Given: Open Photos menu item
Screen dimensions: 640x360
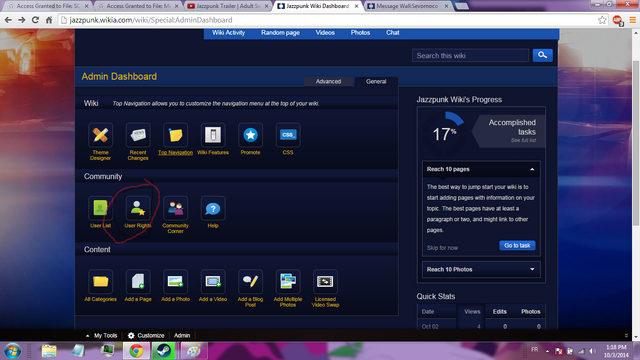Looking at the screenshot, I should pyautogui.click(x=360, y=33).
